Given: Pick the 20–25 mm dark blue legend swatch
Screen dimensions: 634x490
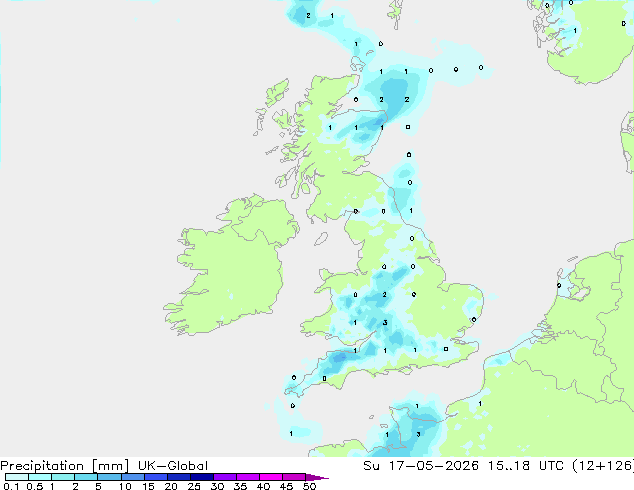Looking at the screenshot, I should 178,477.
